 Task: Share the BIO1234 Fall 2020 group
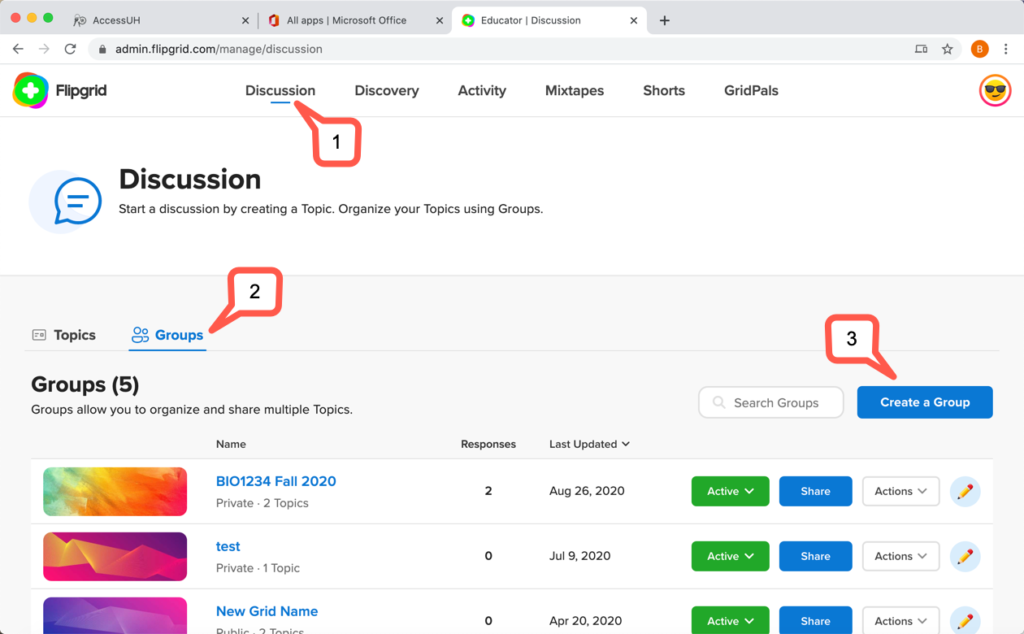click(x=815, y=491)
